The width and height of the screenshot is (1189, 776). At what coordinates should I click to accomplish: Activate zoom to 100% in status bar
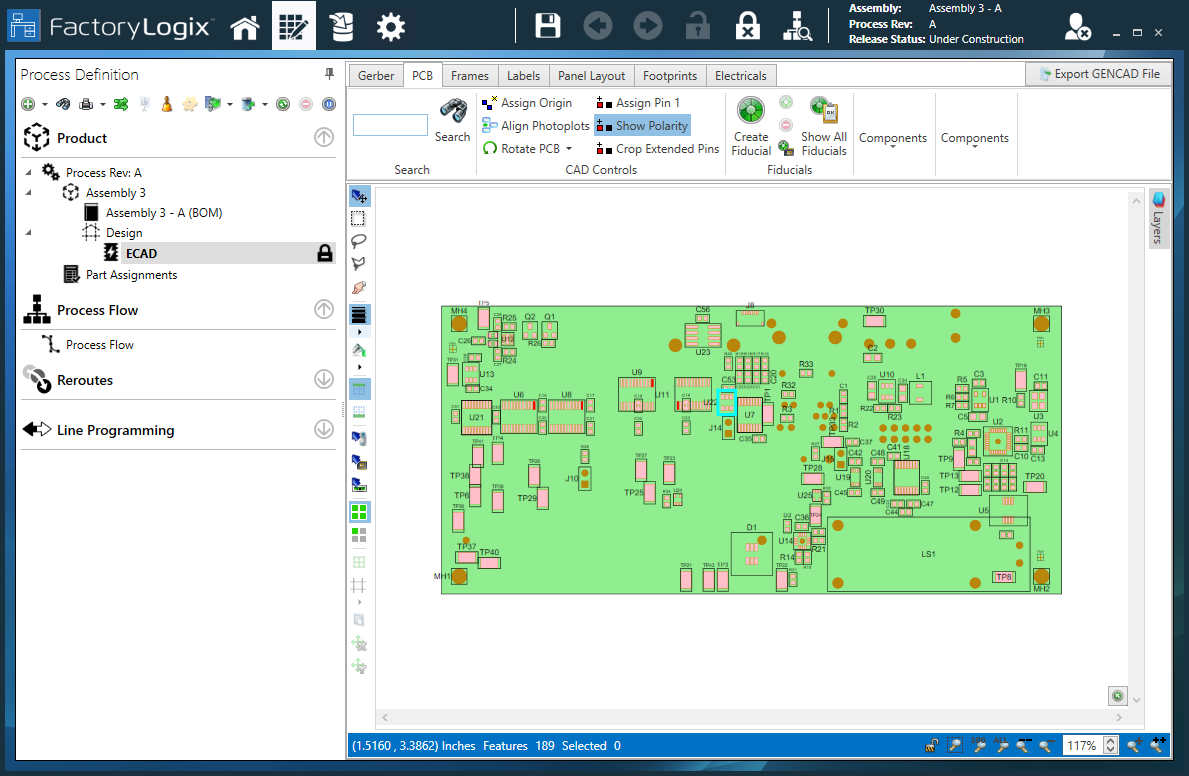tap(980, 745)
